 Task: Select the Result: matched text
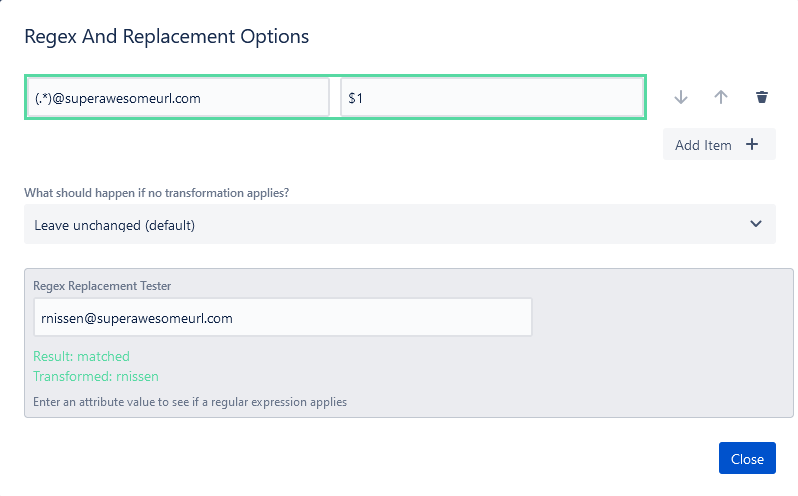click(x=81, y=356)
